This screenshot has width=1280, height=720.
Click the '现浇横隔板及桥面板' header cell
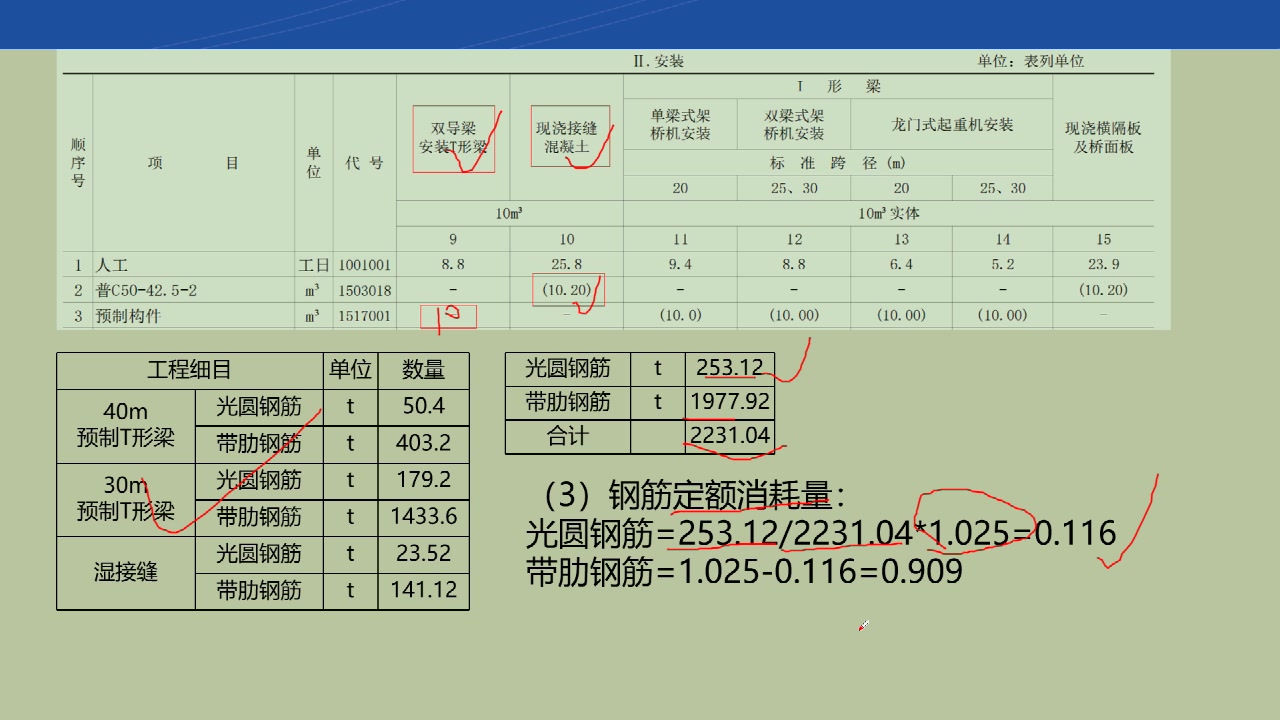click(1103, 138)
